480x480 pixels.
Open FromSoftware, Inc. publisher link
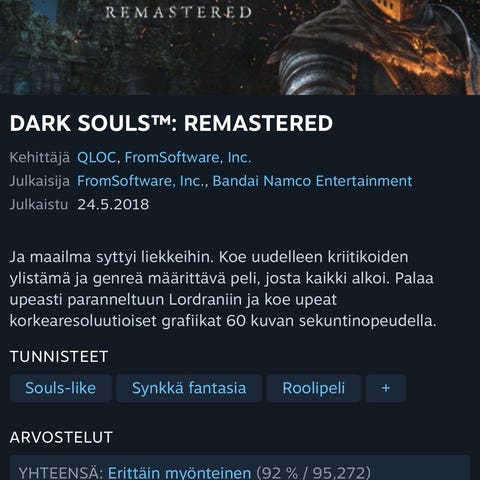pyautogui.click(x=140, y=181)
